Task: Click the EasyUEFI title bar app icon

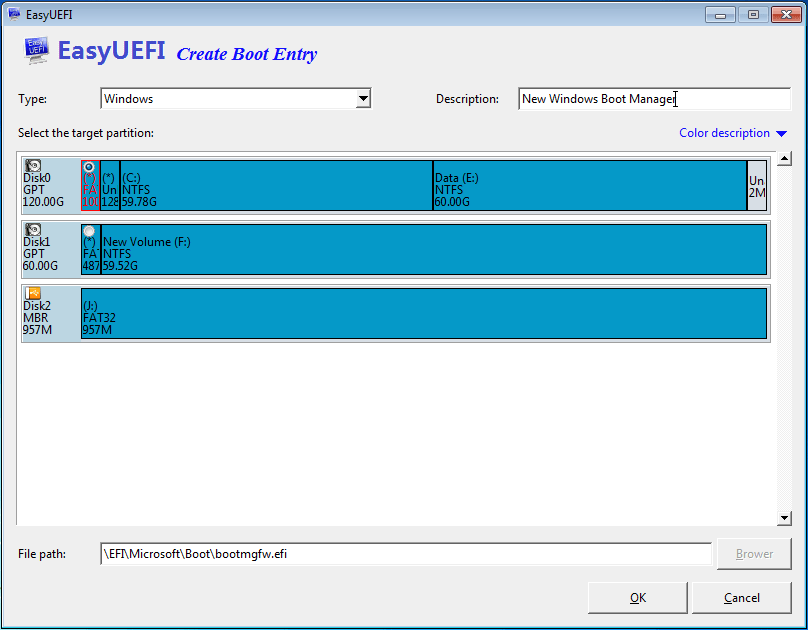Action: (14, 14)
